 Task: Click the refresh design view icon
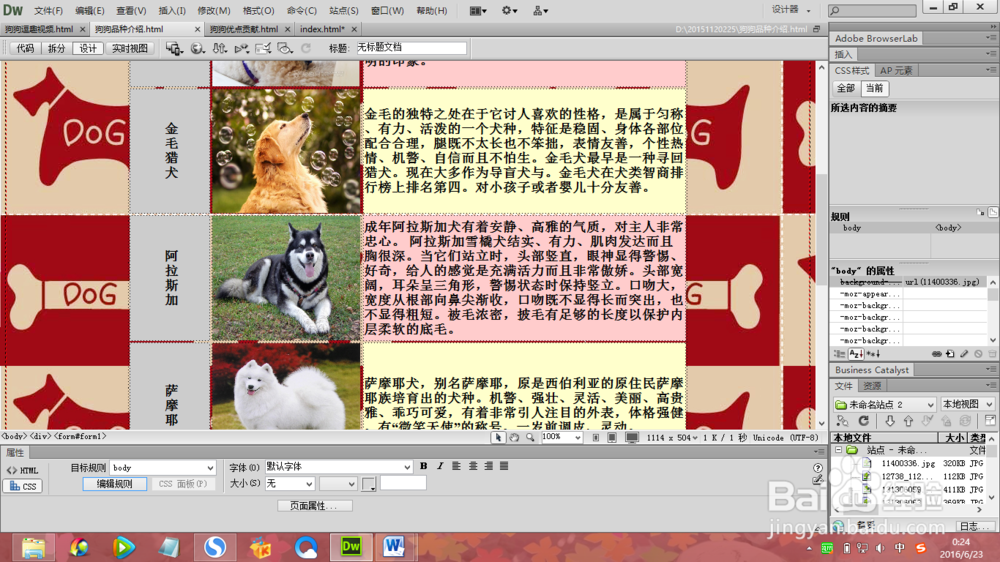tap(306, 48)
